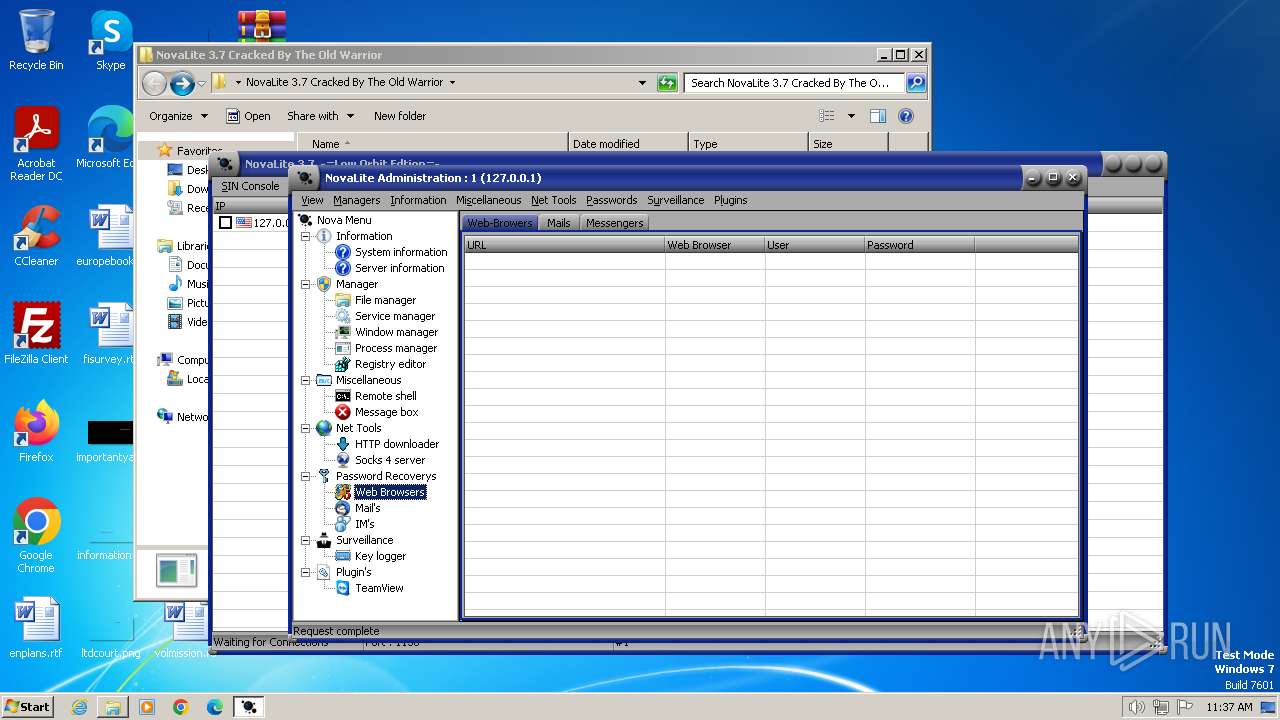Screen dimensions: 1280x720
Task: Sort by Password column header
Action: point(920,245)
